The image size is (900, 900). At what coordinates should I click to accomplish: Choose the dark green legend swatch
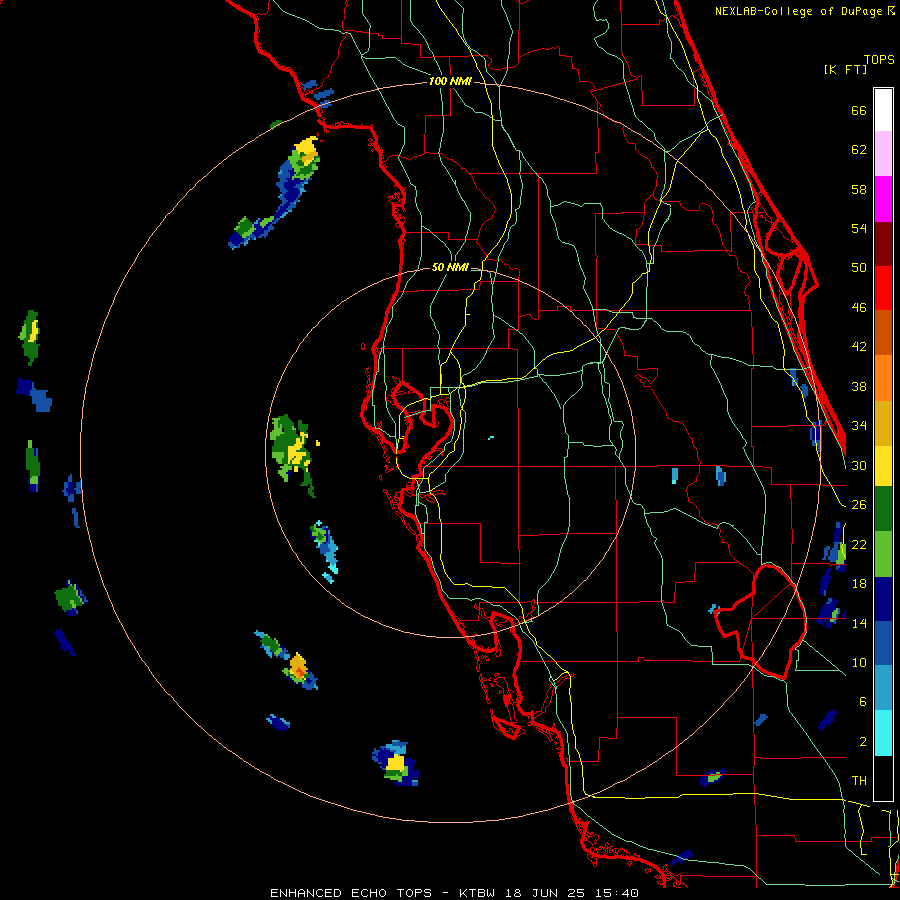(x=883, y=509)
